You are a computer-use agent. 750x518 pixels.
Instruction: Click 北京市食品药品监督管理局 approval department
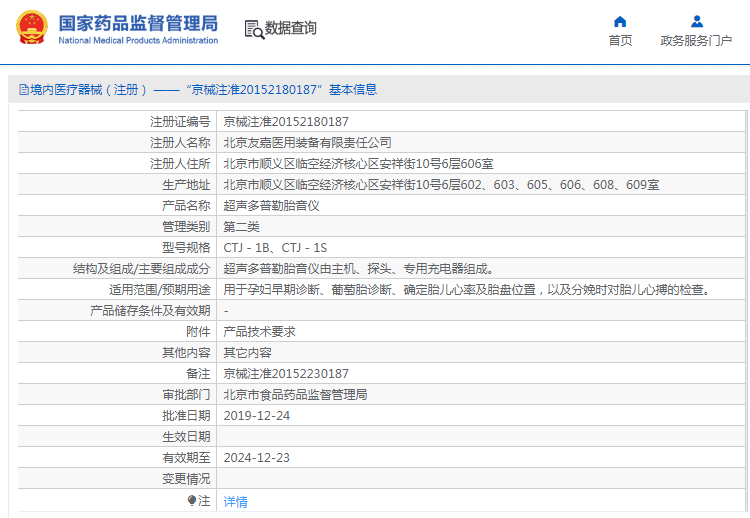295,395
